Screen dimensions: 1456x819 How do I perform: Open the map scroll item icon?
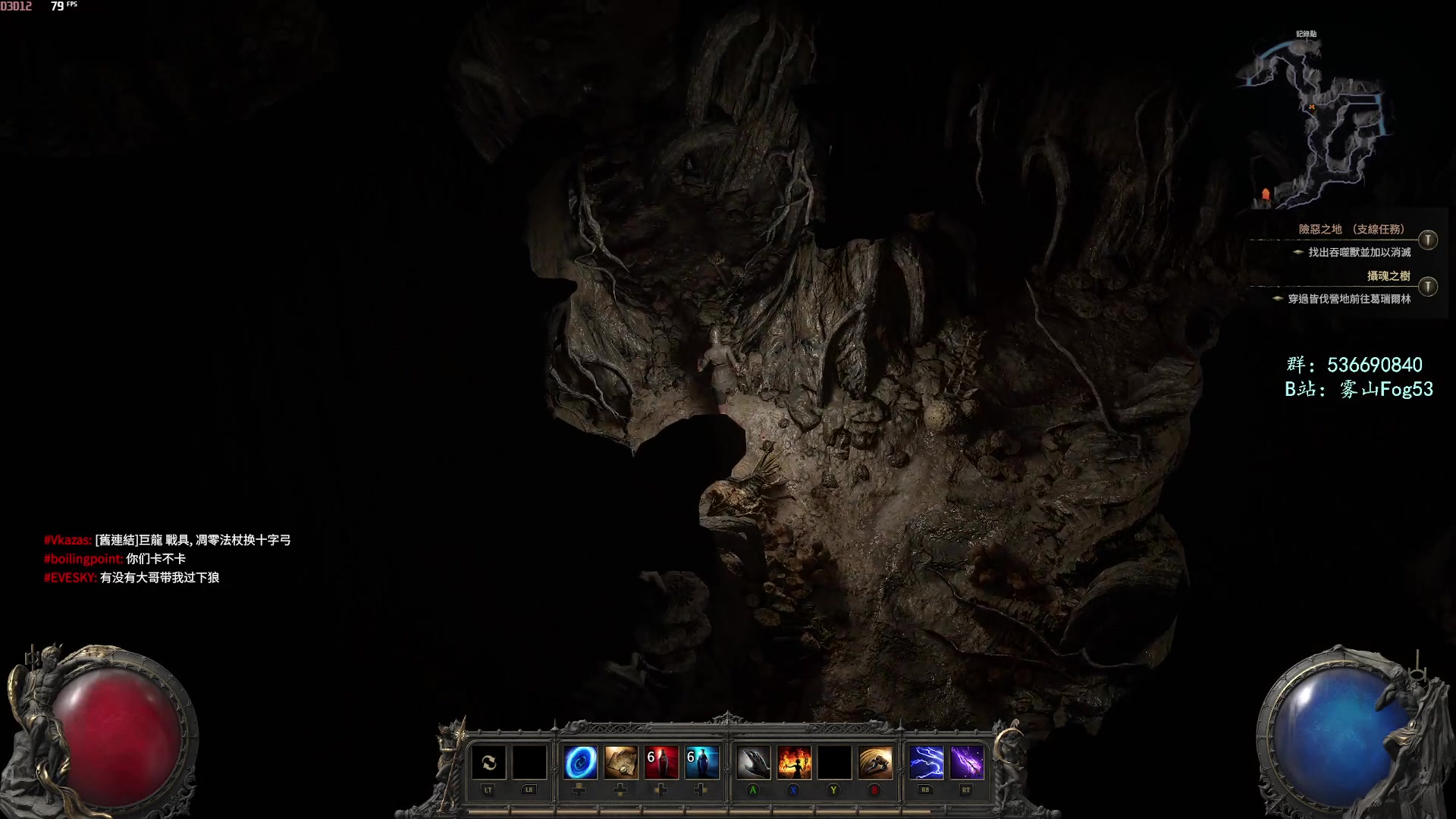click(x=621, y=762)
